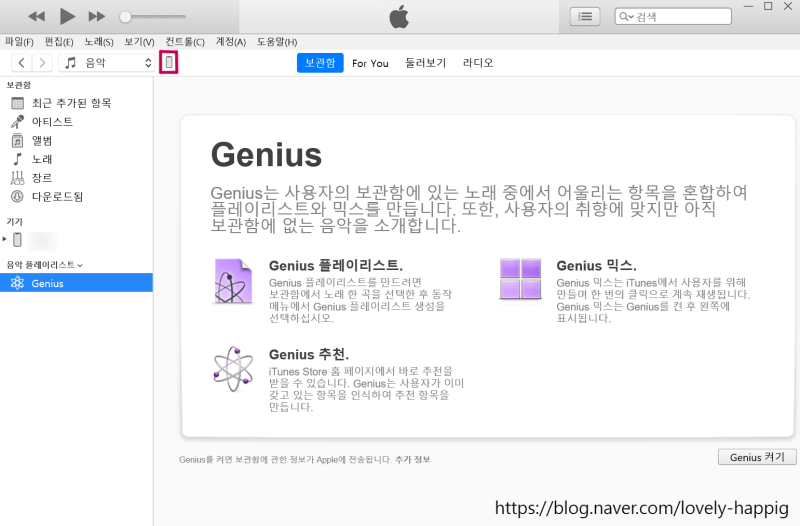This screenshot has width=800, height=526.
Task: Select 다운로드됨 label in sidebar
Action: pos(57,196)
